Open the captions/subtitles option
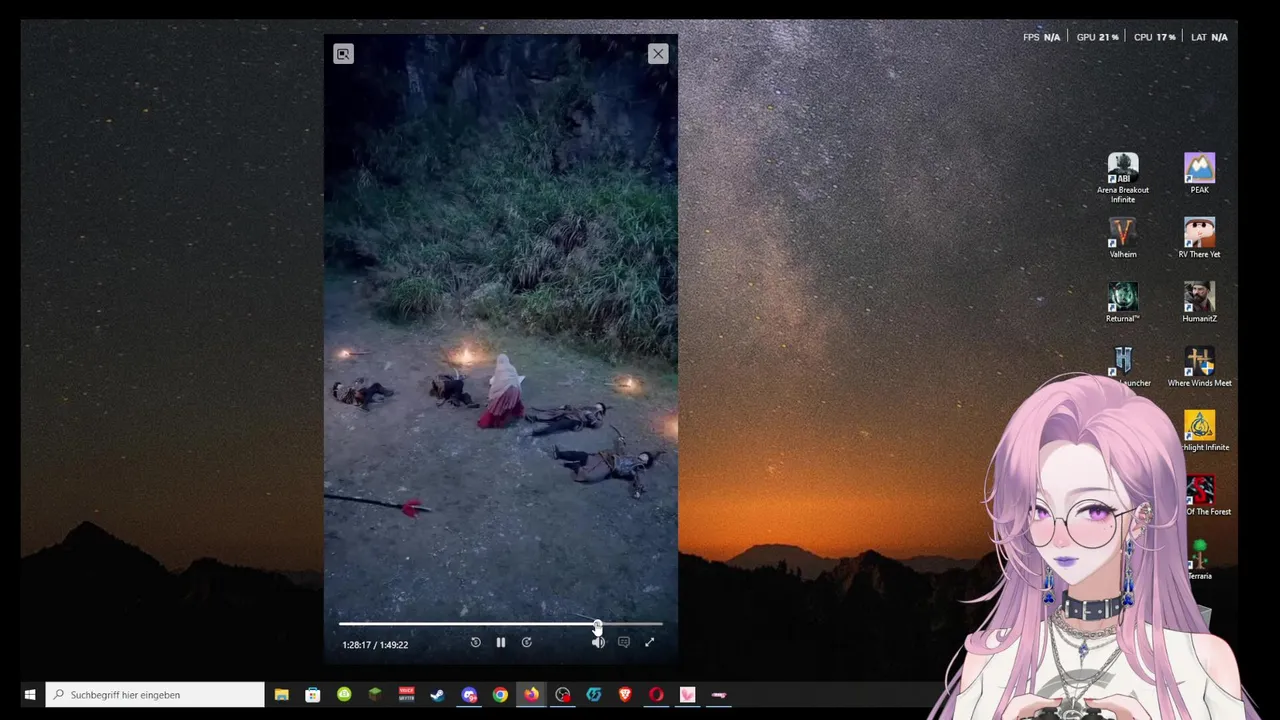The width and height of the screenshot is (1280, 720). click(x=624, y=643)
